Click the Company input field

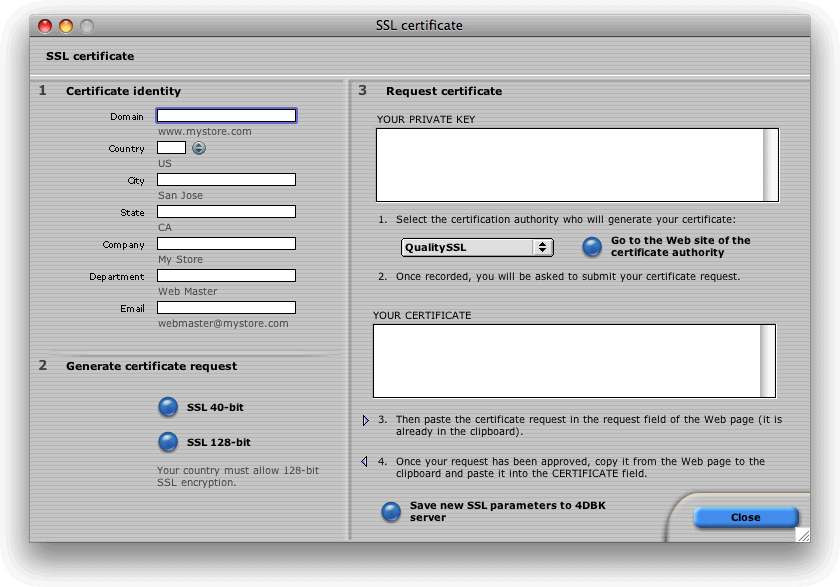click(226, 244)
